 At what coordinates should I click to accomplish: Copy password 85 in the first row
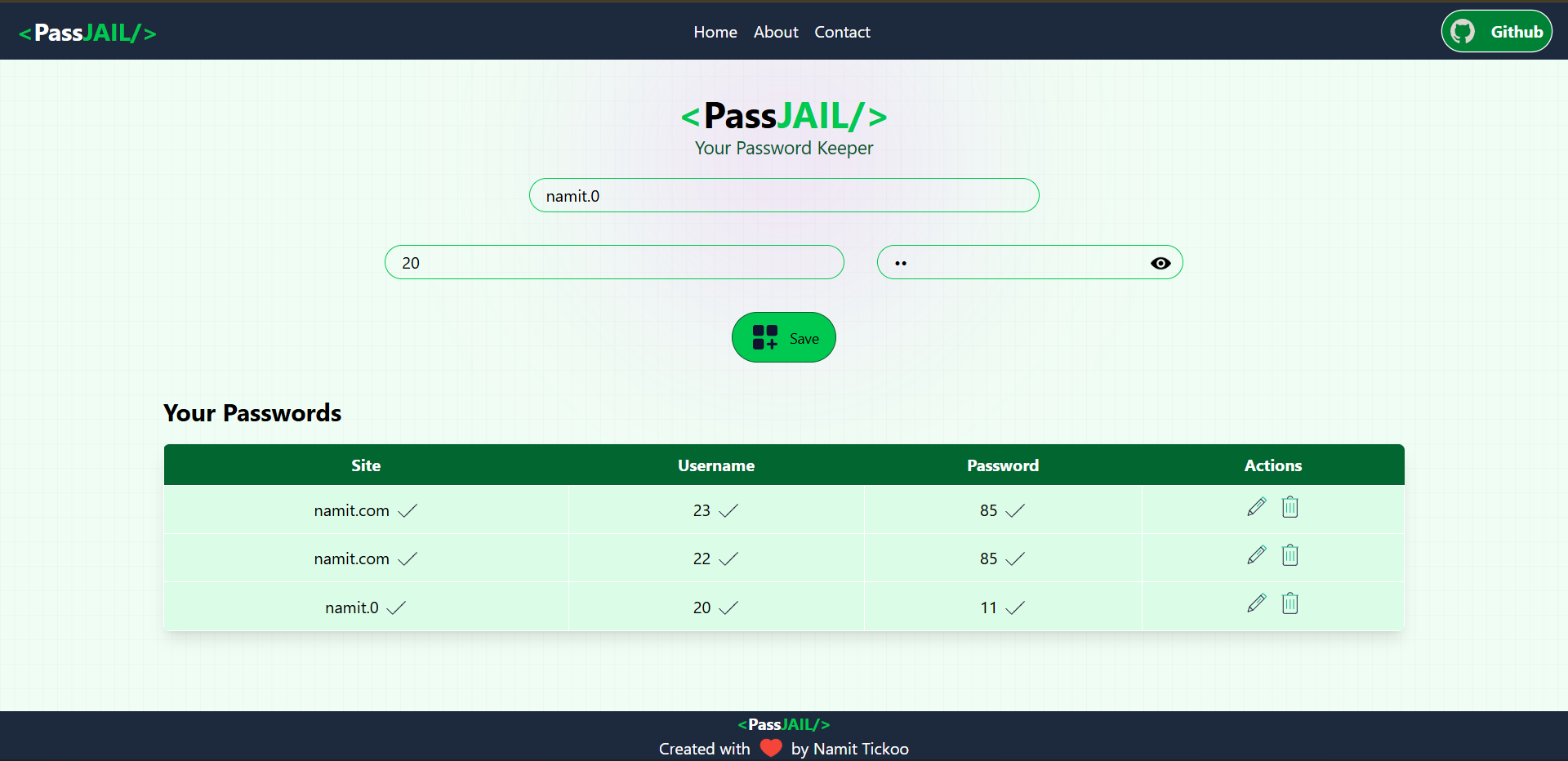pyautogui.click(x=1013, y=511)
